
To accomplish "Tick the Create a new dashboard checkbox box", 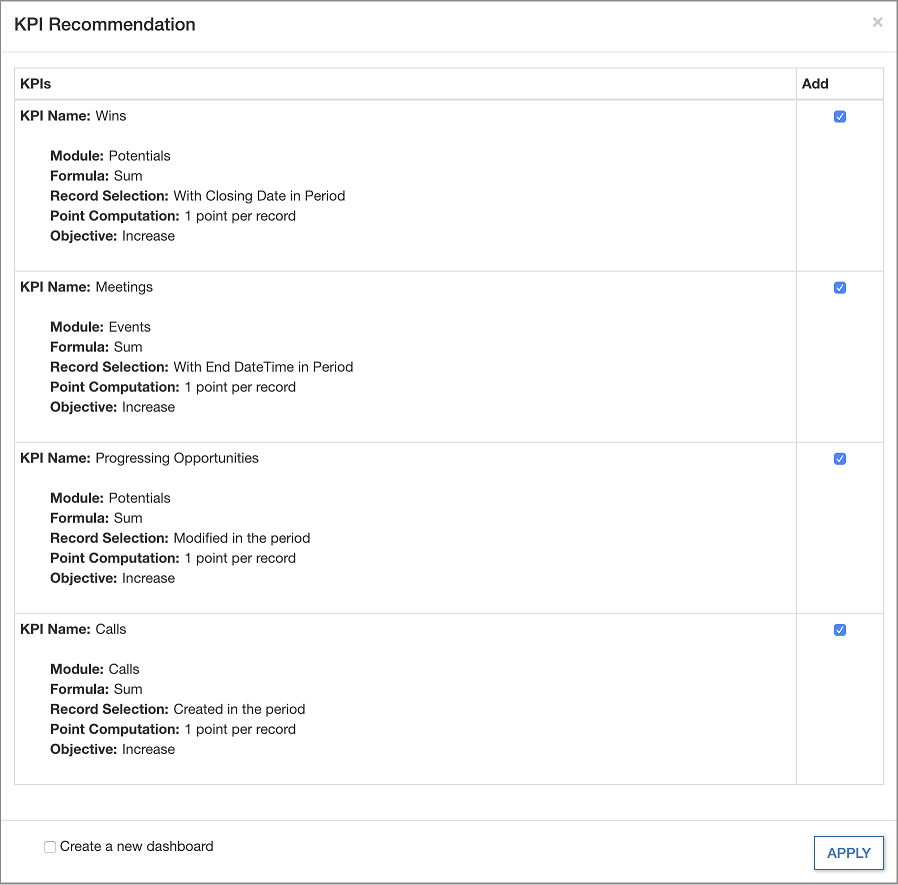I will click(x=50, y=847).
